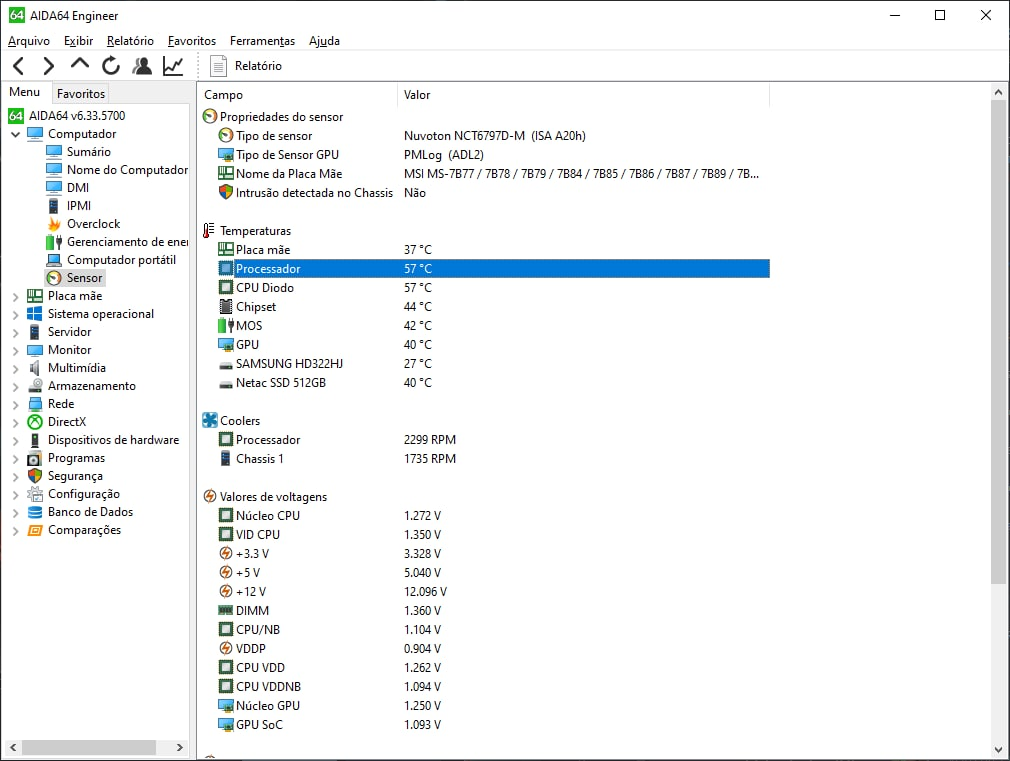
Task: Select the CPU Diodo temperature row
Action: point(494,287)
